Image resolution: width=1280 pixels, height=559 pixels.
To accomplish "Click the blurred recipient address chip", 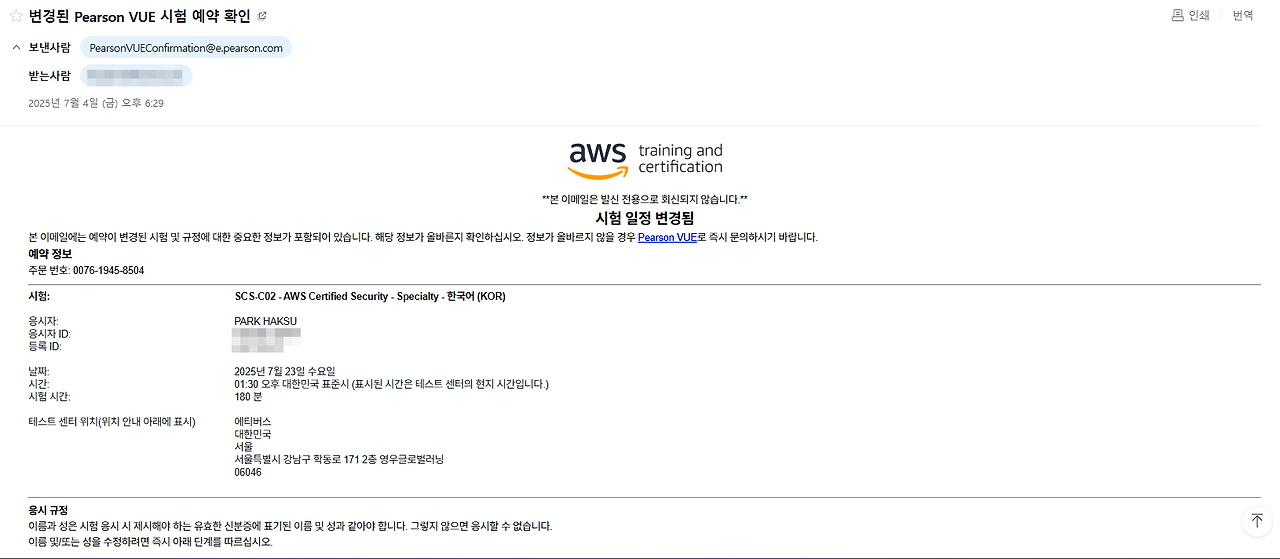I will click(x=136, y=76).
